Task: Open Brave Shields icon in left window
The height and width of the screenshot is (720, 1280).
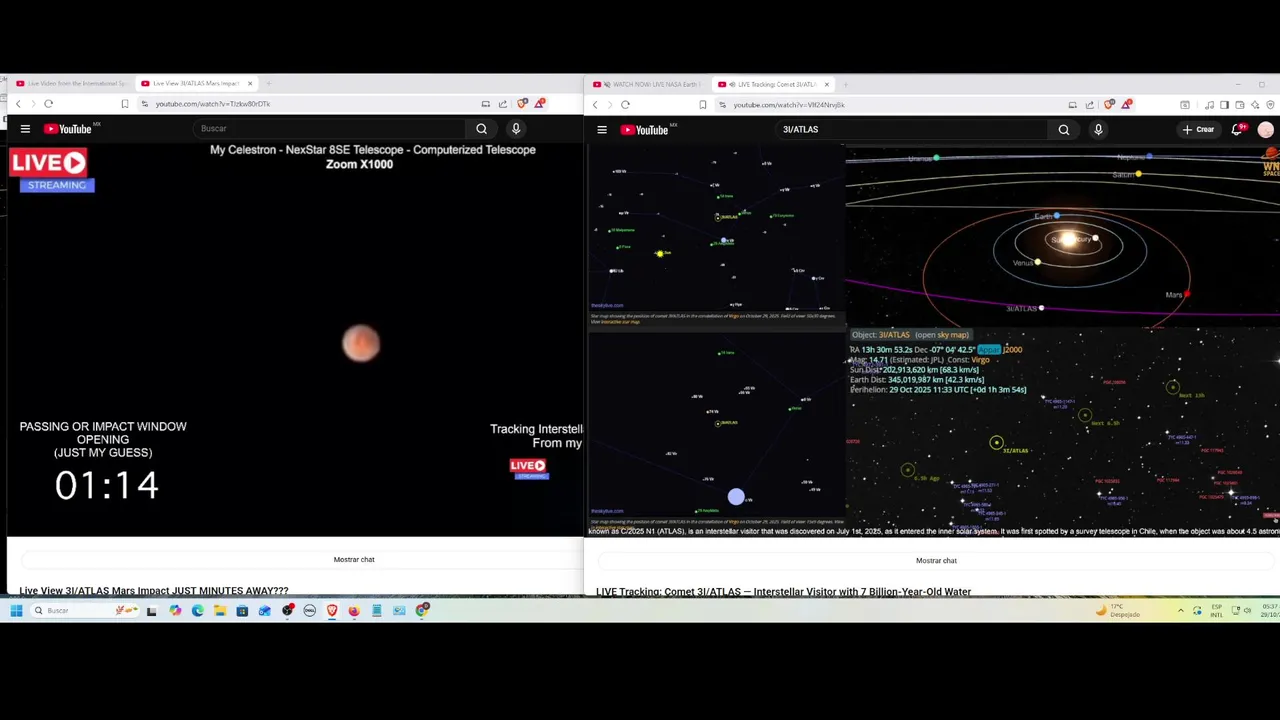Action: coord(522,104)
